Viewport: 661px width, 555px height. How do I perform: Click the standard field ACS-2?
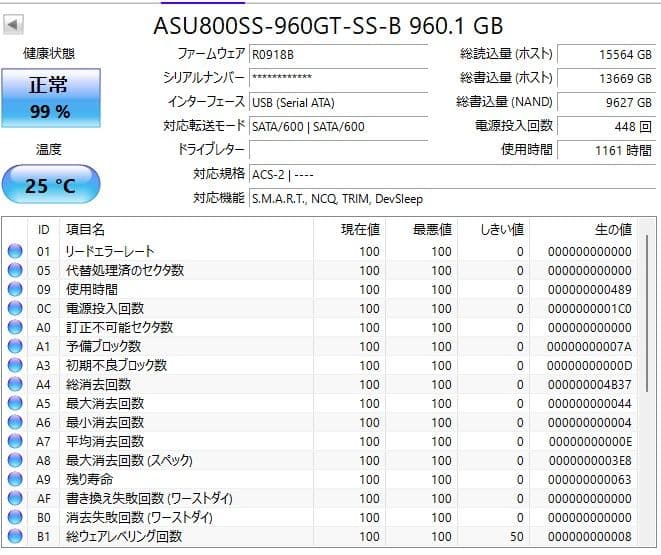click(x=452, y=174)
